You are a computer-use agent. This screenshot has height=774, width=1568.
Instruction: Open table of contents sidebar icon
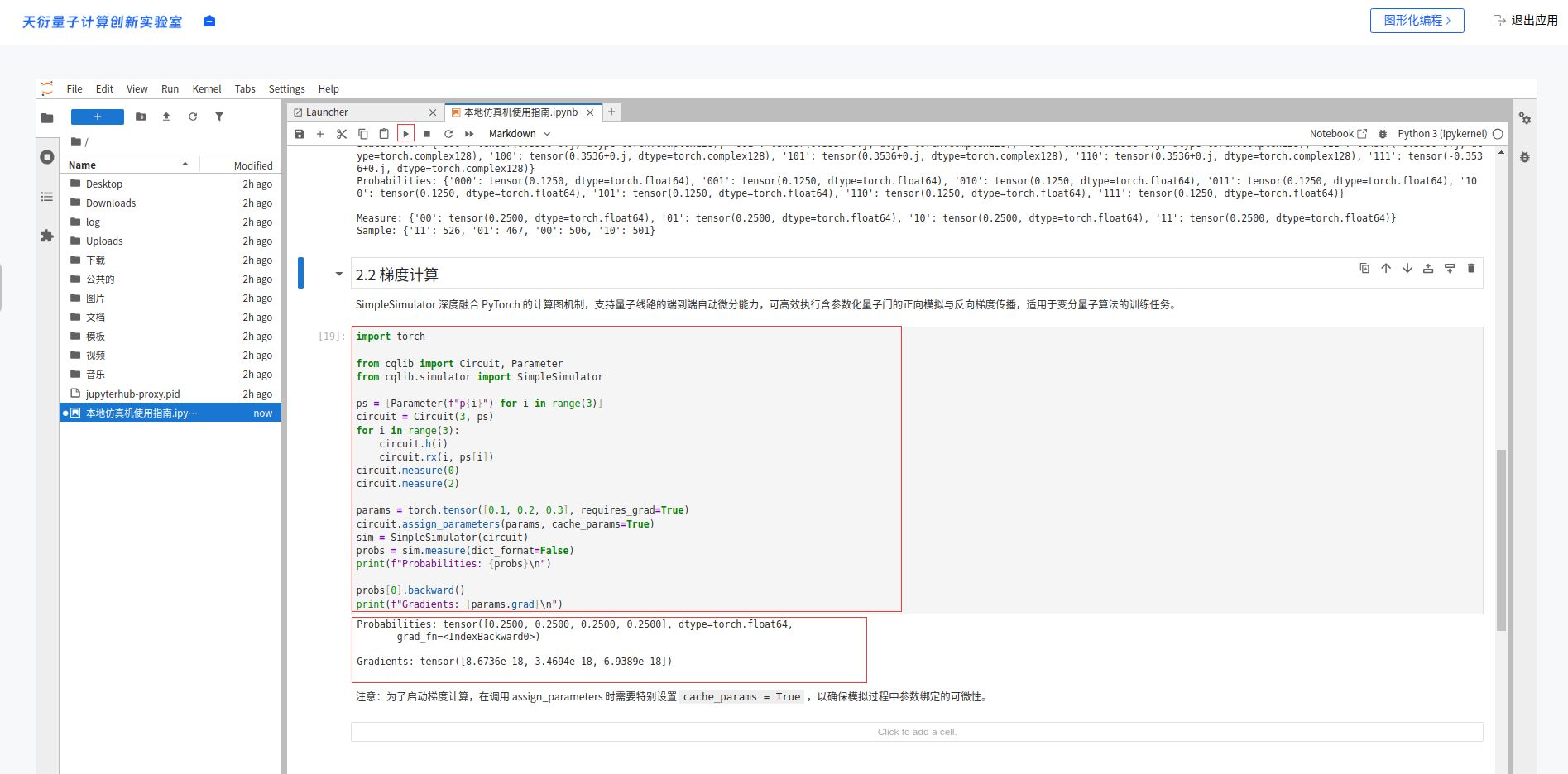(47, 197)
